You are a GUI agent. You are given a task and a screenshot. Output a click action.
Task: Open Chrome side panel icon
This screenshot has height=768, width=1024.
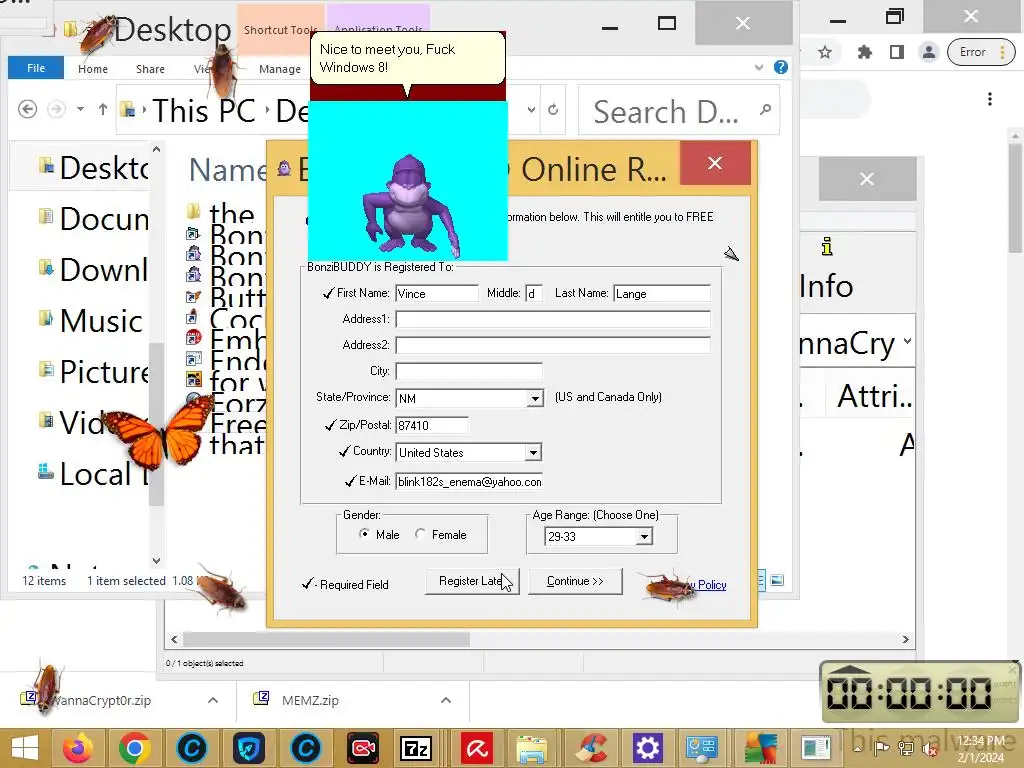click(x=897, y=52)
